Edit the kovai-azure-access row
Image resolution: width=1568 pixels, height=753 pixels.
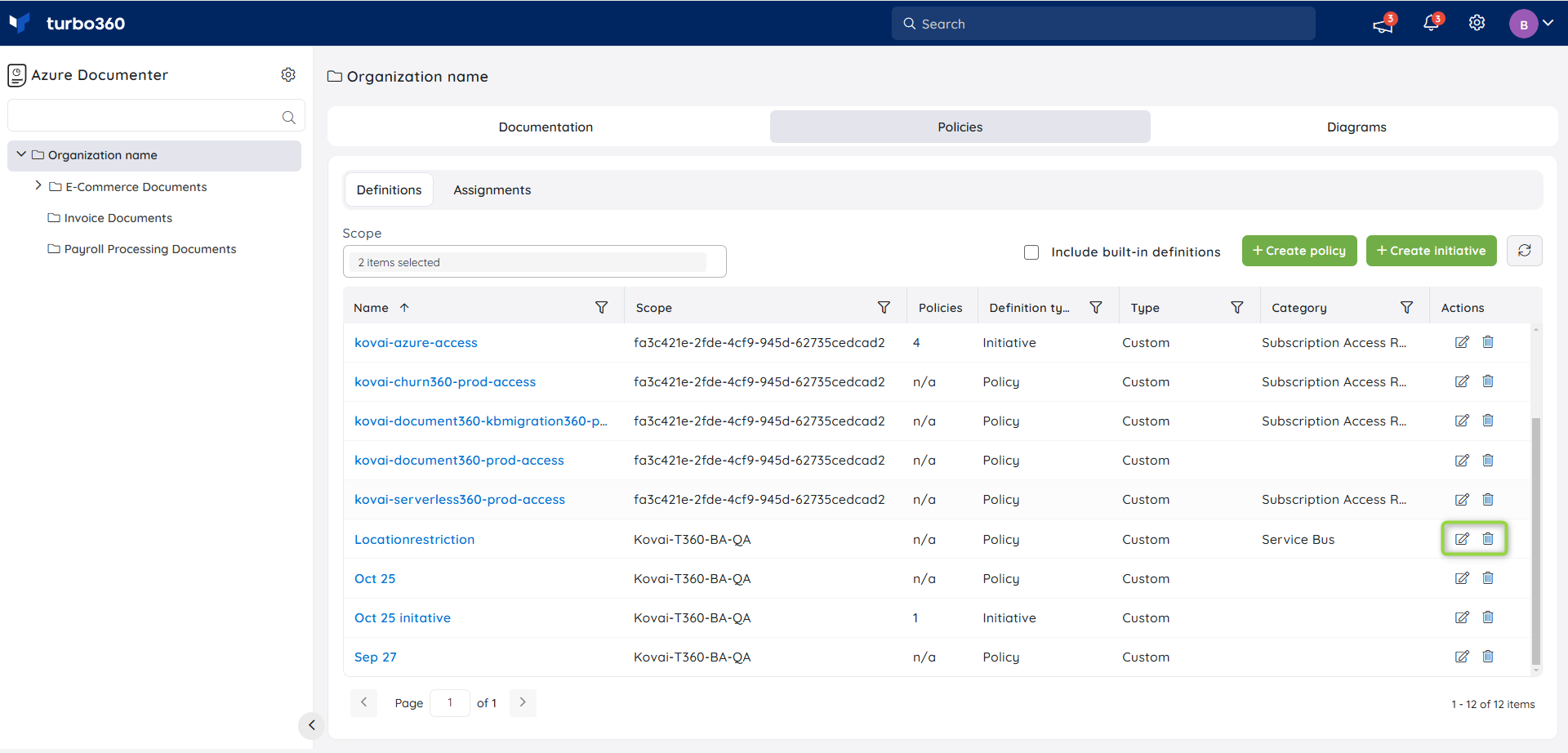pos(1462,342)
